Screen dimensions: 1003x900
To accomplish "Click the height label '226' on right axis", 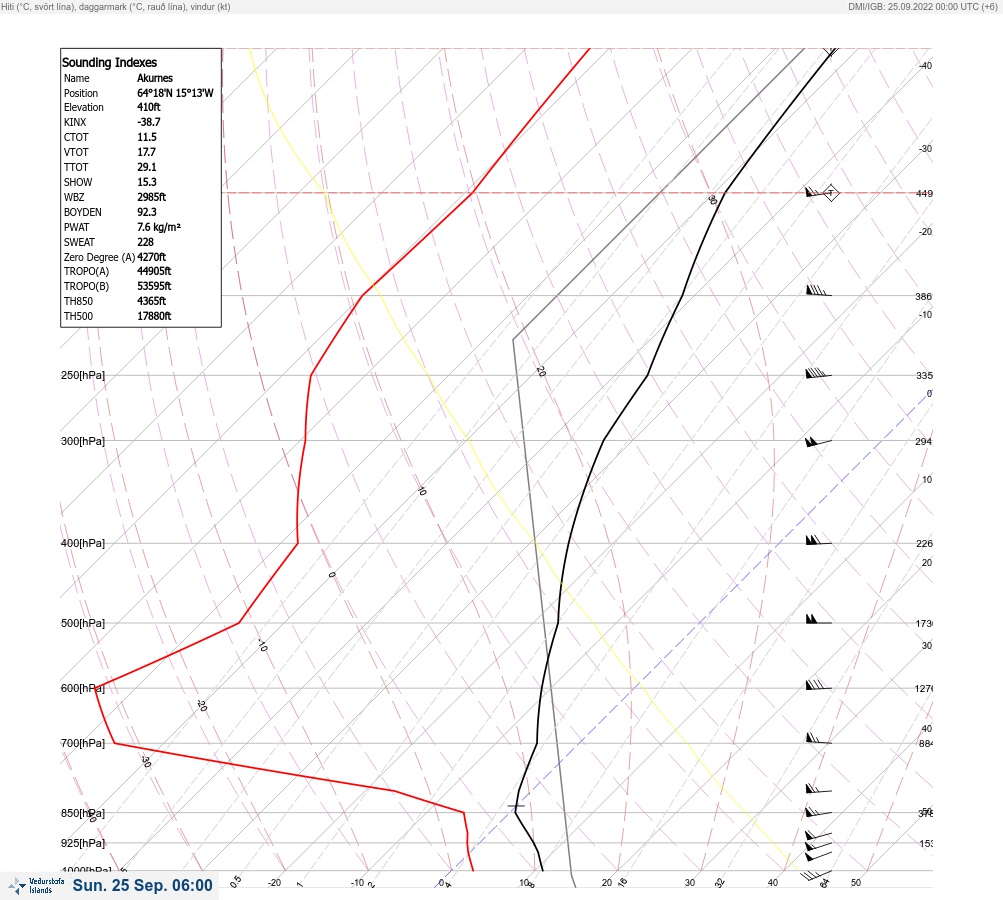I will pos(924,544).
